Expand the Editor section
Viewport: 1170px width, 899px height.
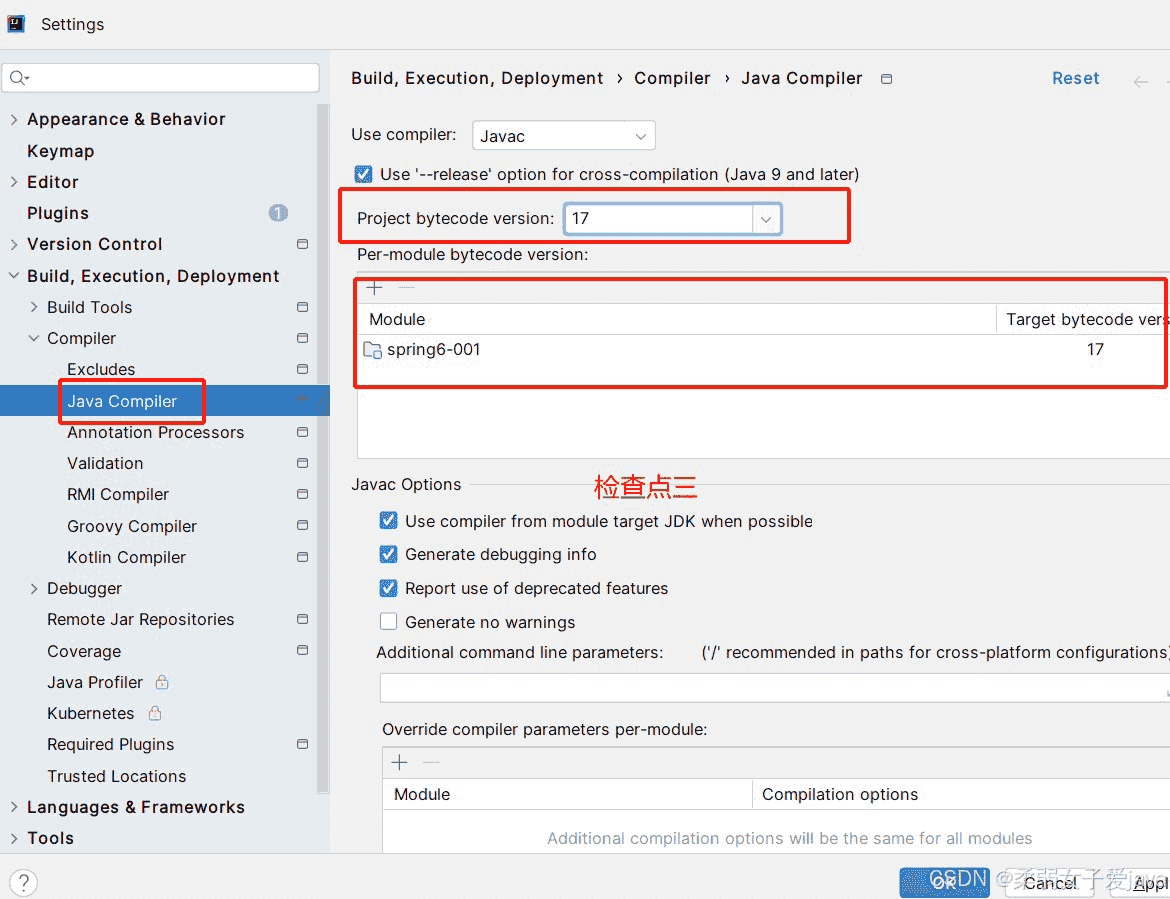pos(13,182)
